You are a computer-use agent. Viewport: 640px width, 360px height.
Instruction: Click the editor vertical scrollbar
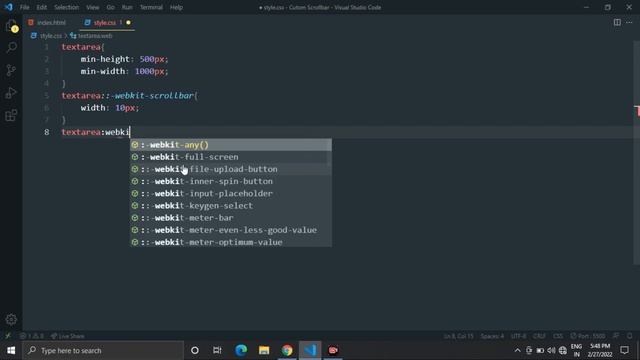click(x=637, y=153)
